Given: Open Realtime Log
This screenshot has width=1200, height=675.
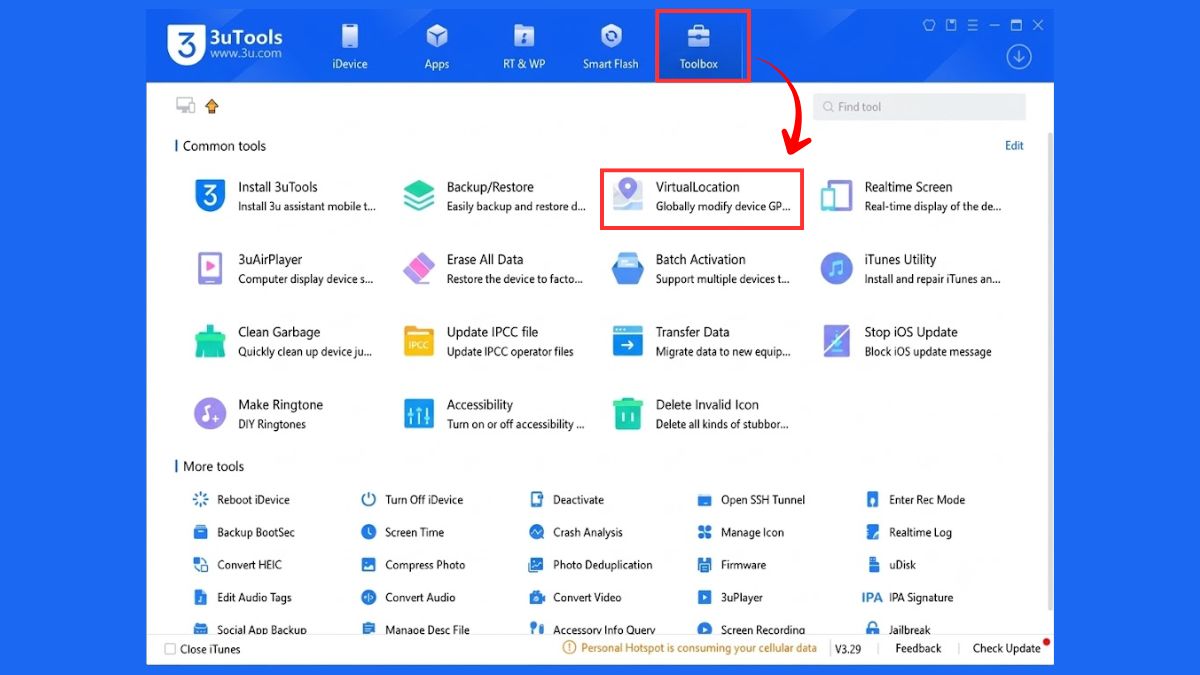Looking at the screenshot, I should (907, 533).
